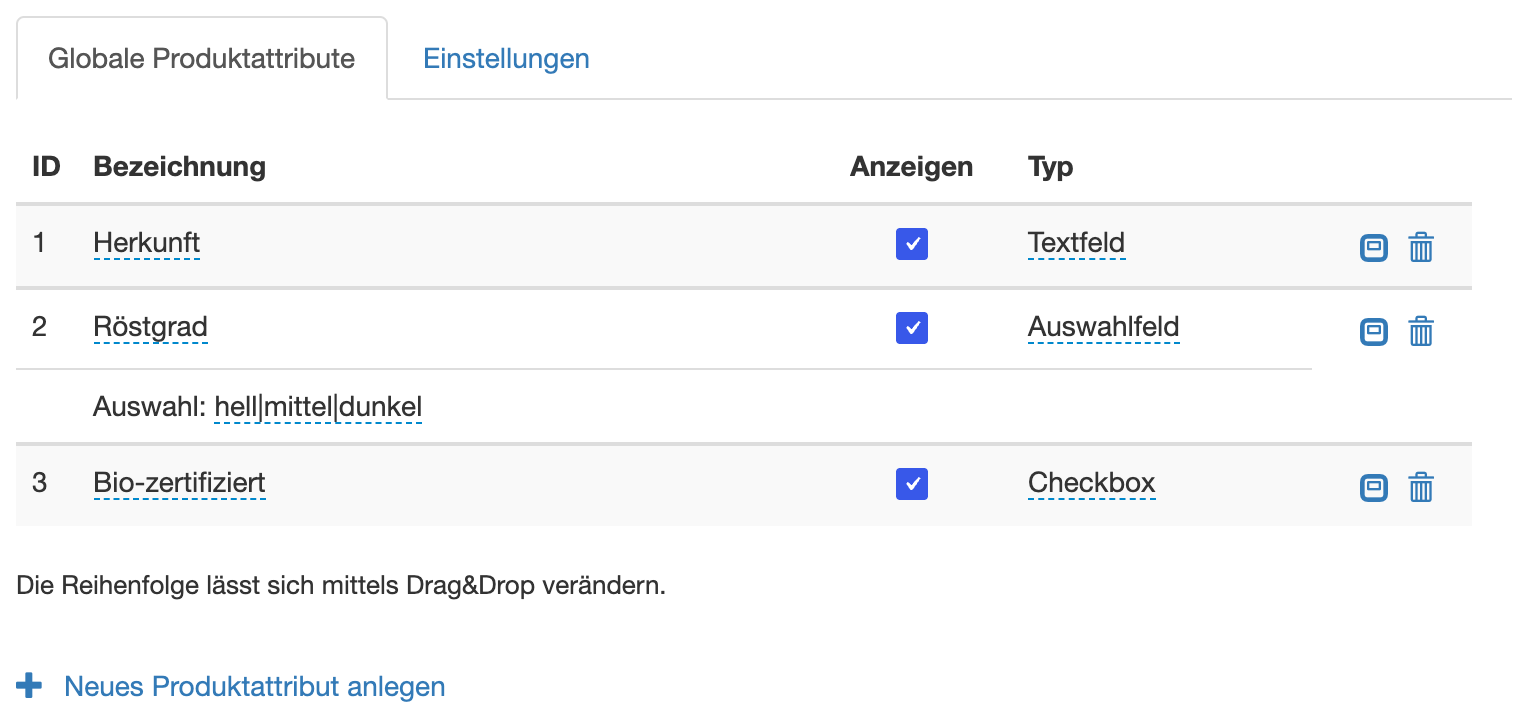Toggle the Anzeigen checkbox for Röstgrad

pyautogui.click(x=912, y=327)
